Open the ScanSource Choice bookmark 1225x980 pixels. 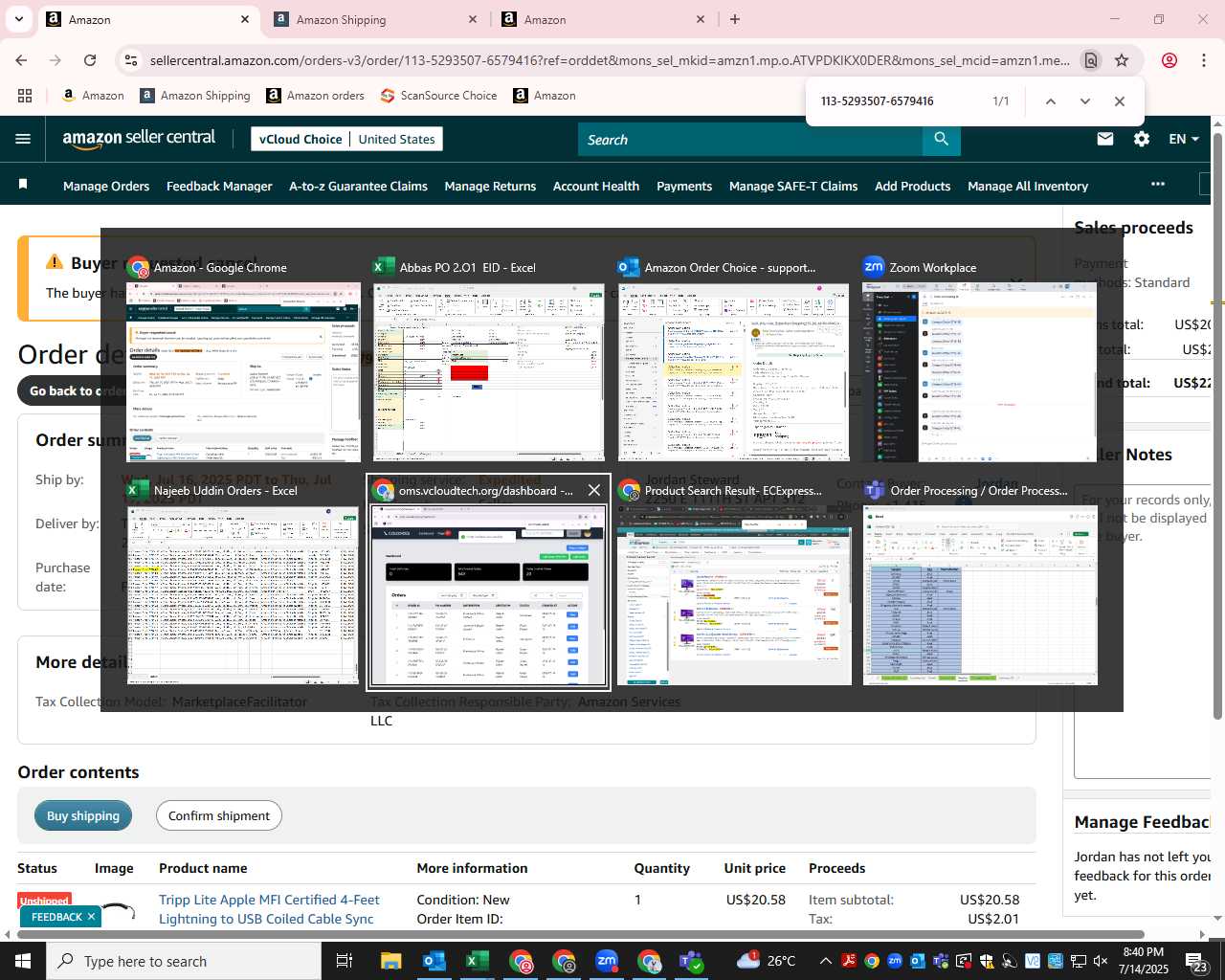click(438, 96)
